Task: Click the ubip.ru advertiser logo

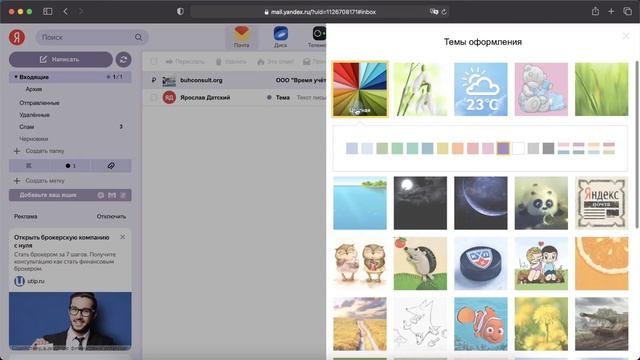Action: click(19, 281)
